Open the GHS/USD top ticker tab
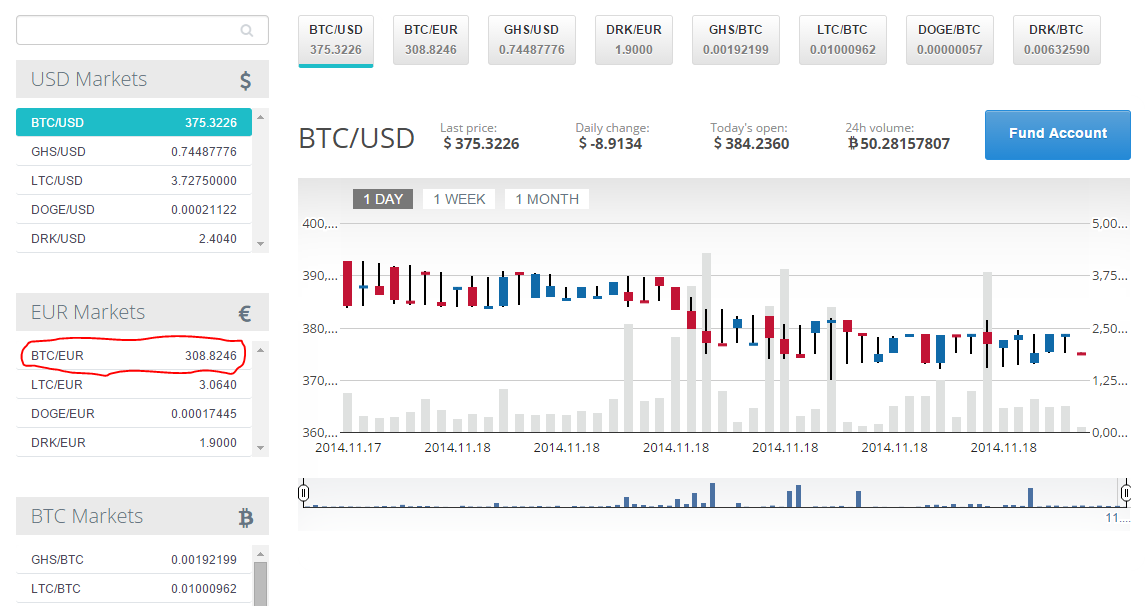 click(x=532, y=40)
